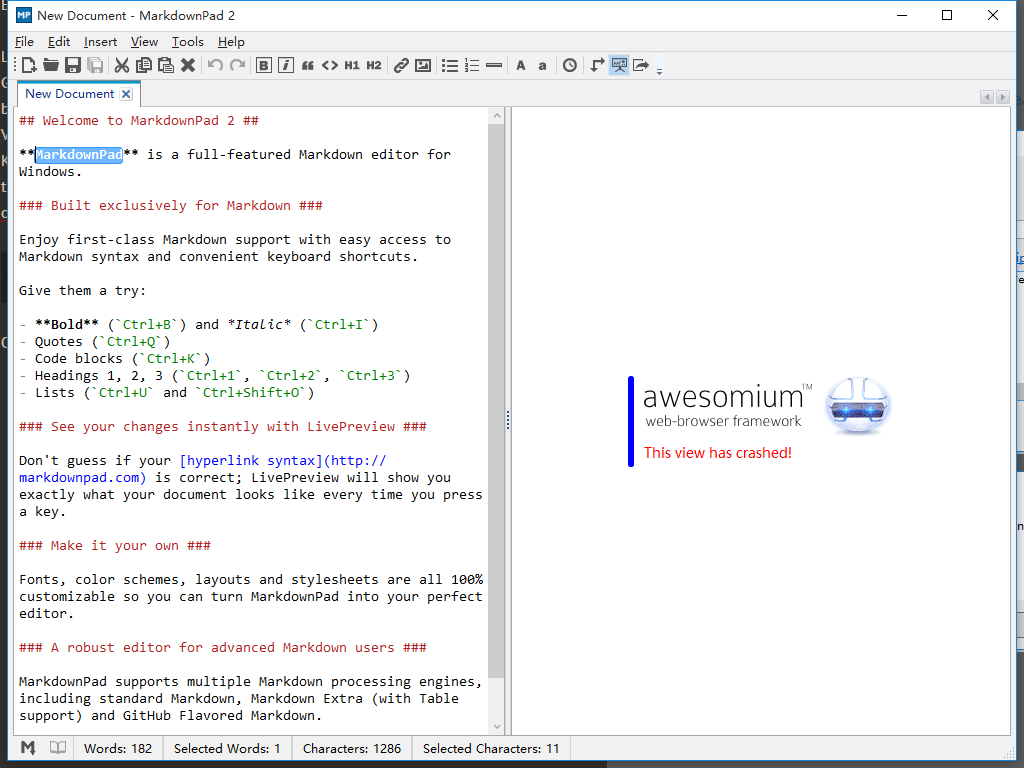This screenshot has width=1024, height=768.
Task: Delete selection with the X toolbar icon
Action: tap(188, 65)
